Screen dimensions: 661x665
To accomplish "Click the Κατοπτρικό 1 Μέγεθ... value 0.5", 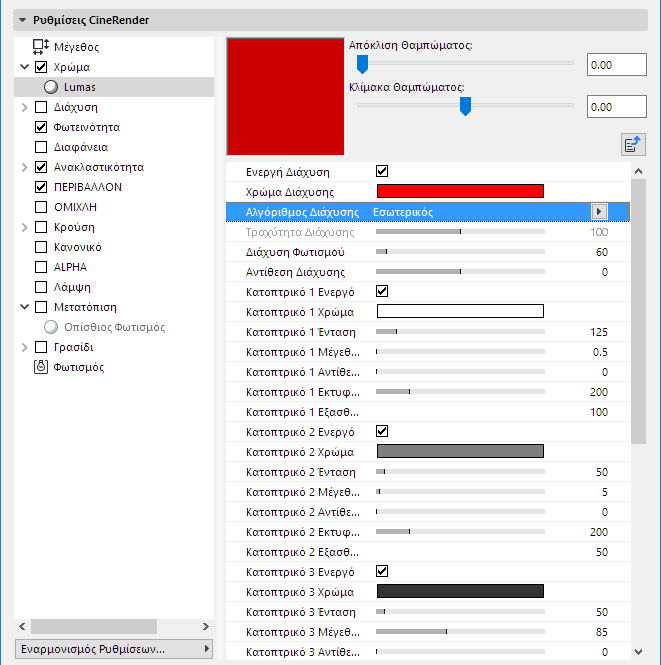I will [600, 352].
